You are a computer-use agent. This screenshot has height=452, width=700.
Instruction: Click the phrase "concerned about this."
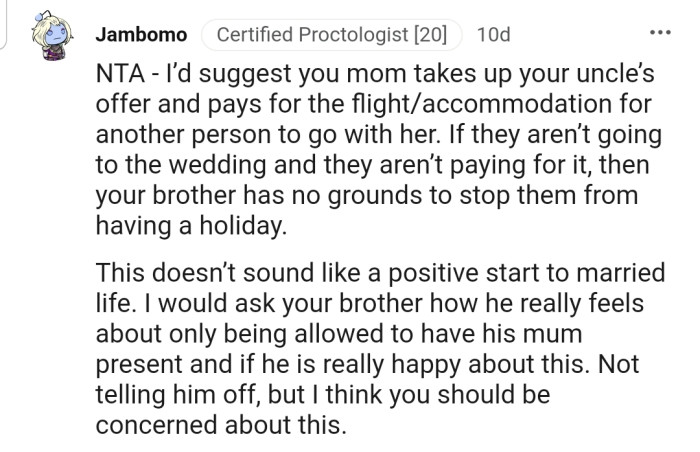click(x=221, y=424)
